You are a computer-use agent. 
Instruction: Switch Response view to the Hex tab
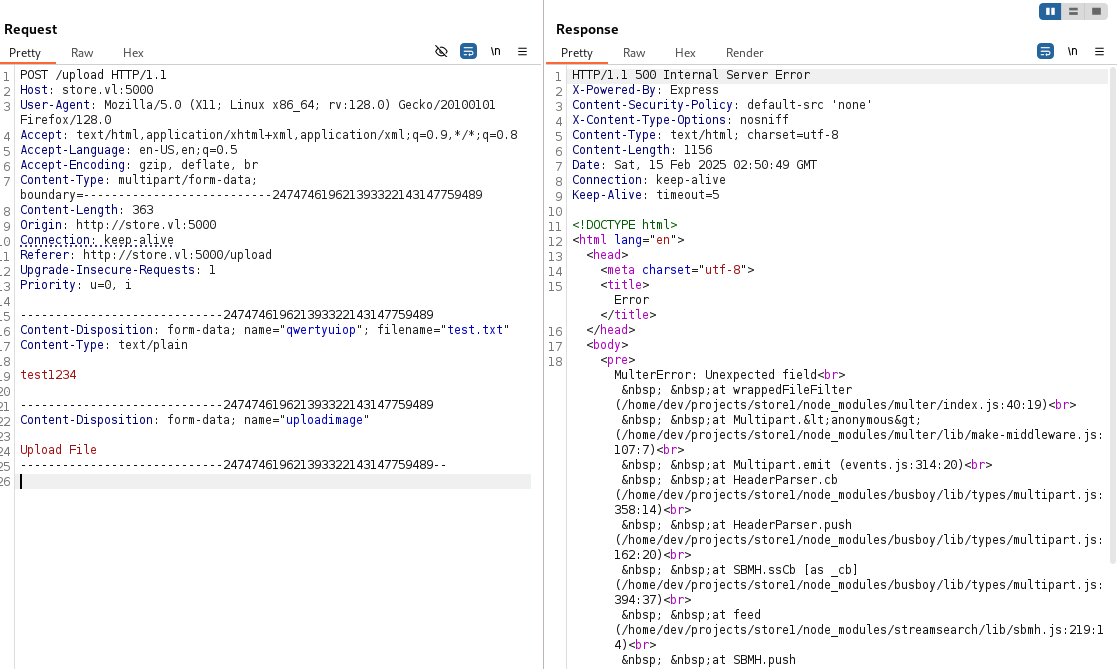click(x=685, y=53)
